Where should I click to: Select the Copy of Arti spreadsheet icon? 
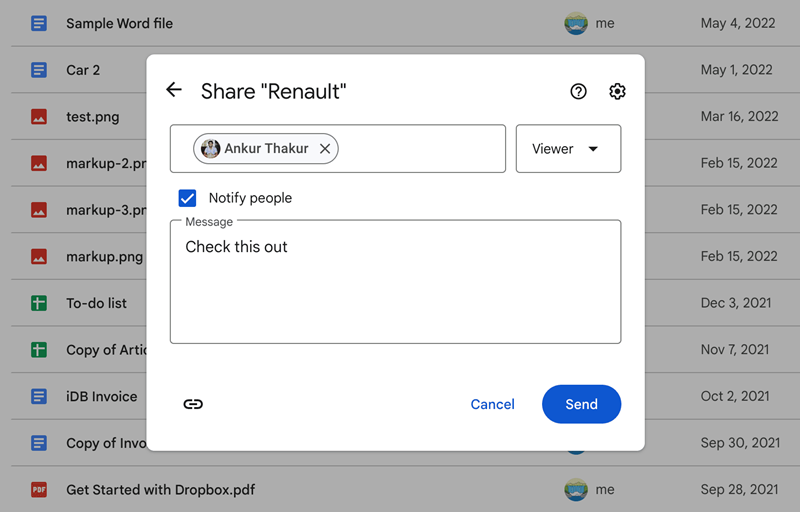tap(39, 350)
